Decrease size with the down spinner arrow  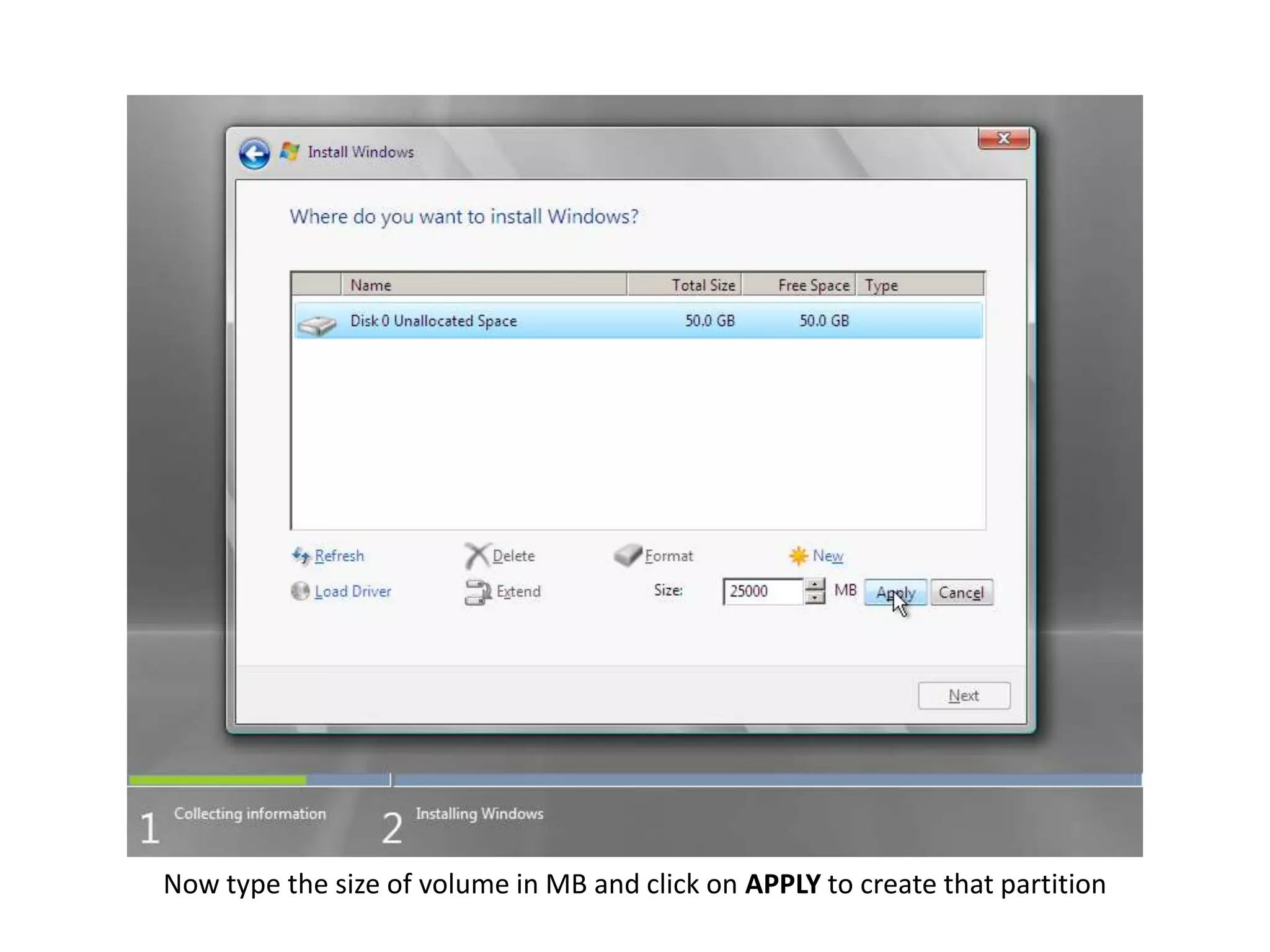click(815, 598)
